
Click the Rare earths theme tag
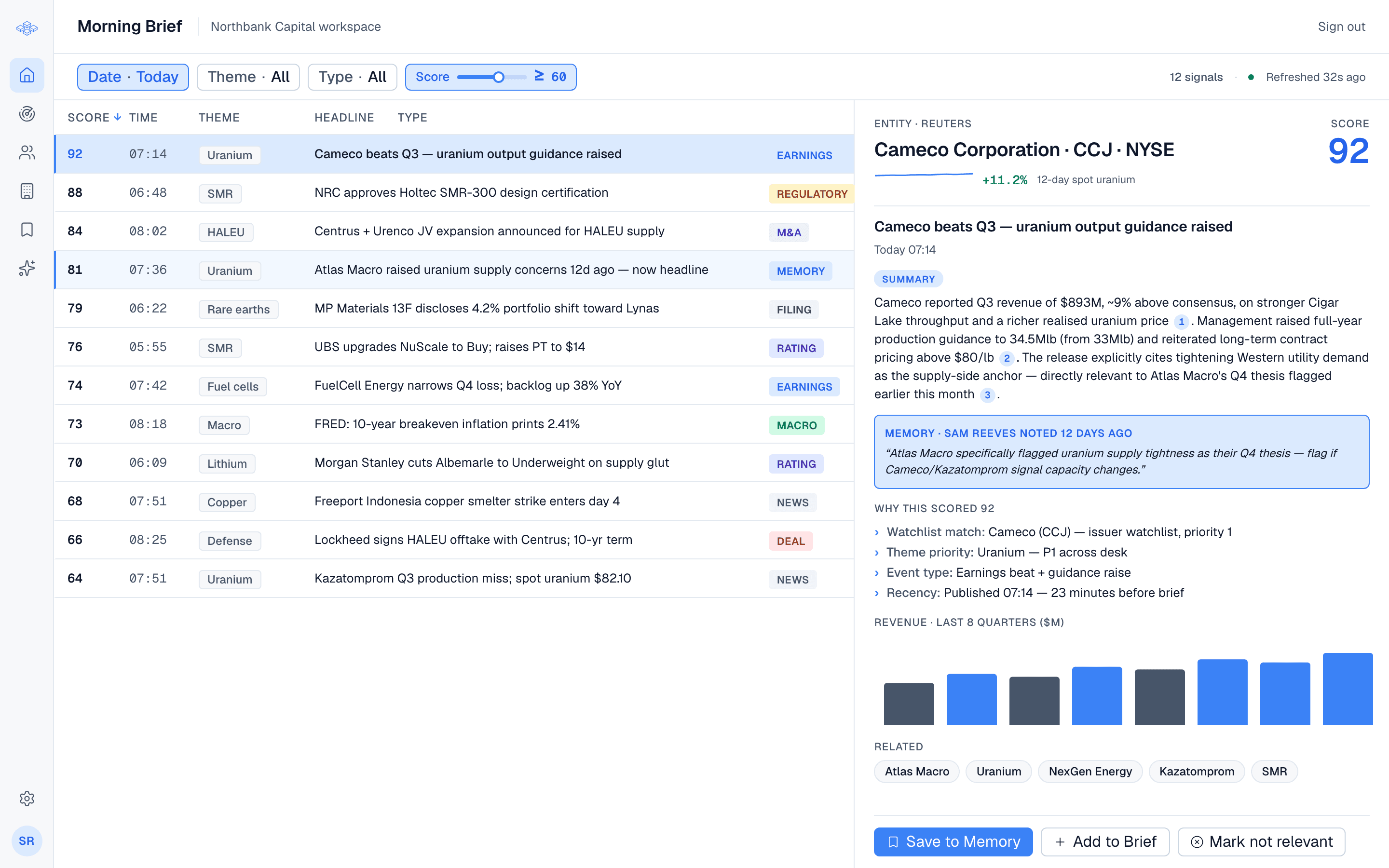pyautogui.click(x=238, y=310)
